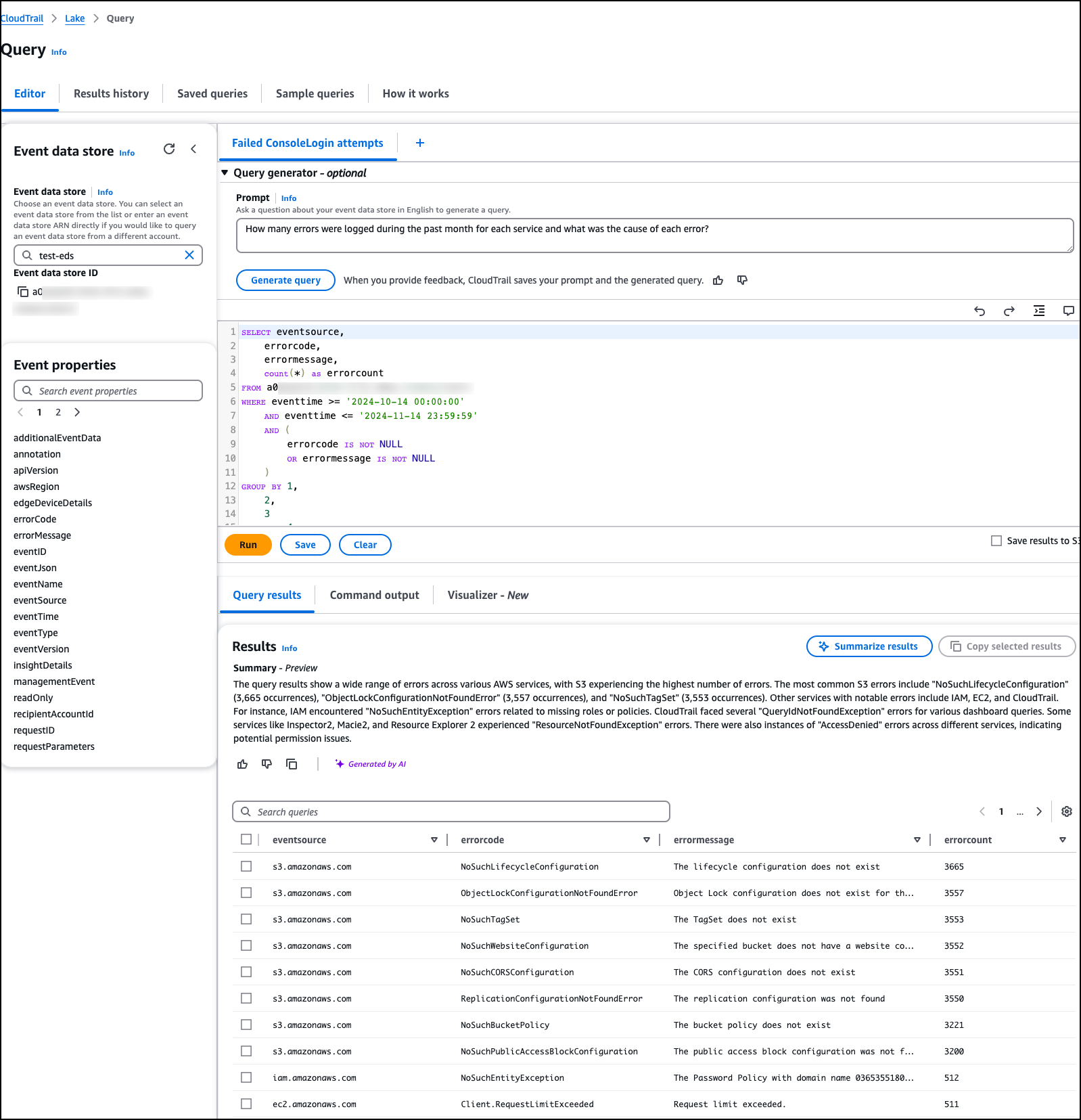
Task: Click Summarize results button
Action: [x=869, y=646]
